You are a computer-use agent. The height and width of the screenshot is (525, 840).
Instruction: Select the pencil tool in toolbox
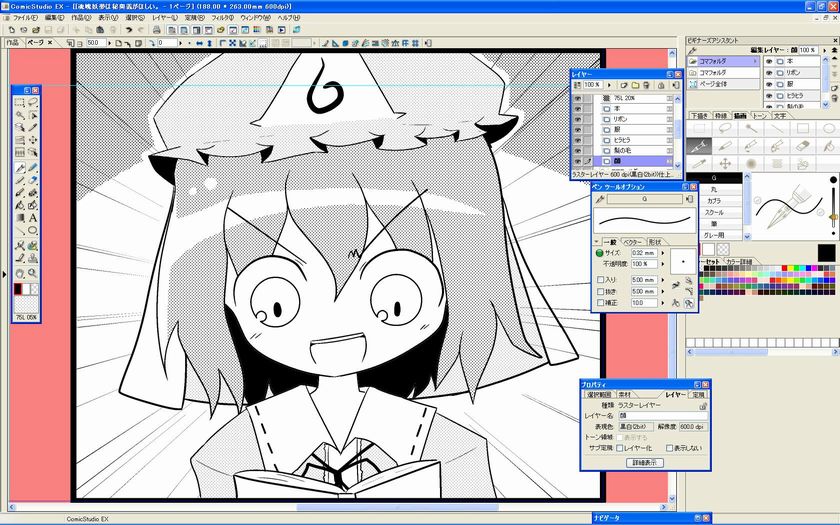(20, 181)
